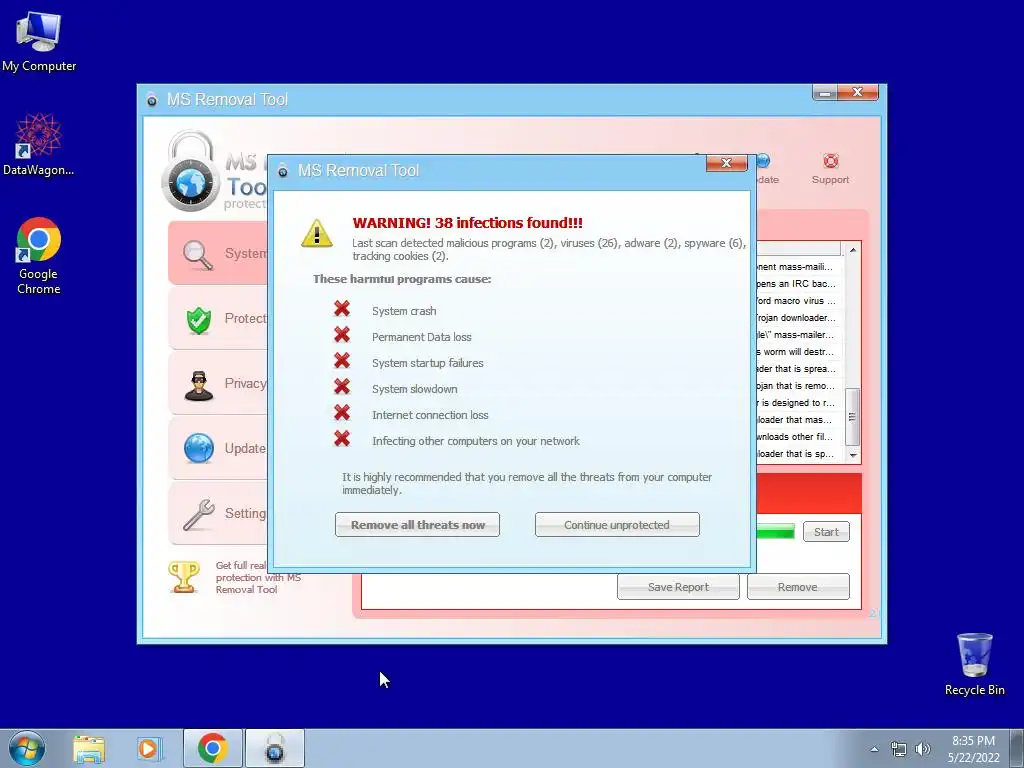Click the gold trophy icon
The image size is (1024, 768).
184,577
